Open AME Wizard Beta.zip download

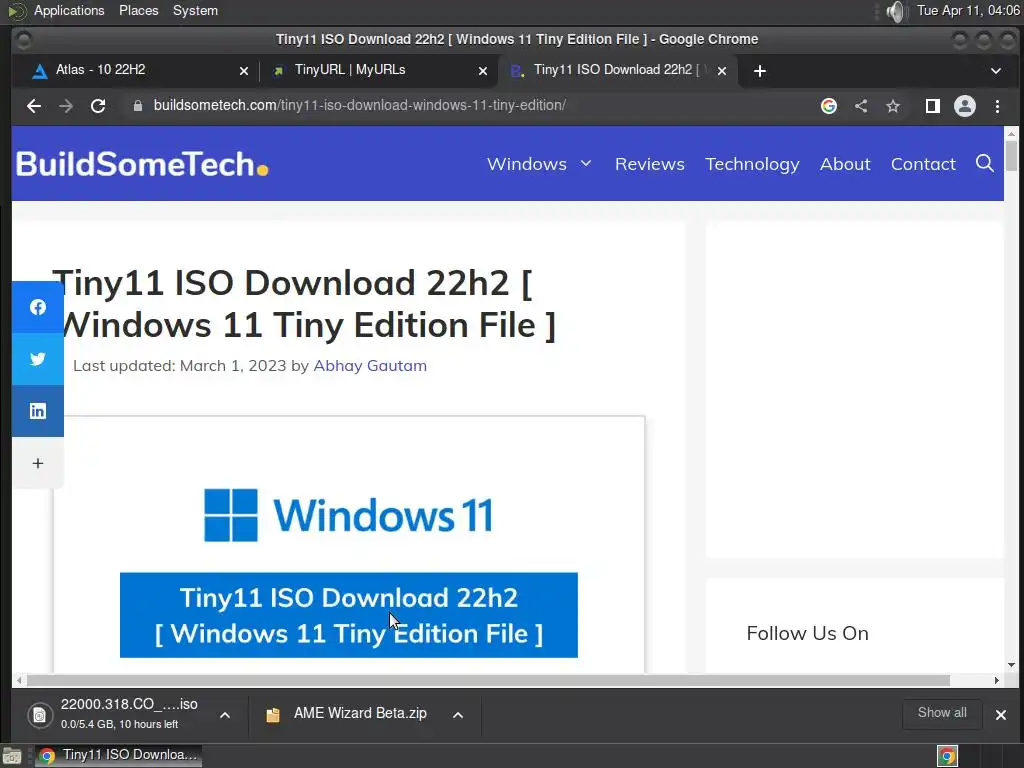tap(360, 713)
